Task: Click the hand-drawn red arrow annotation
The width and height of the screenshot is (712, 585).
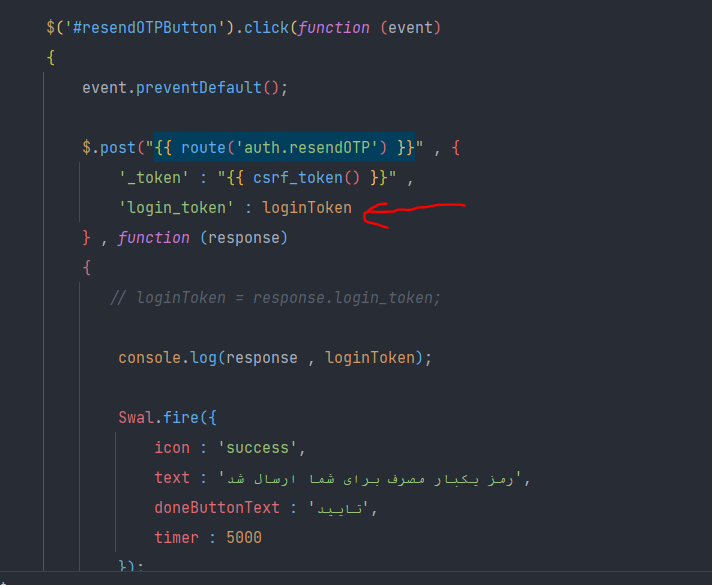Action: pyautogui.click(x=414, y=215)
